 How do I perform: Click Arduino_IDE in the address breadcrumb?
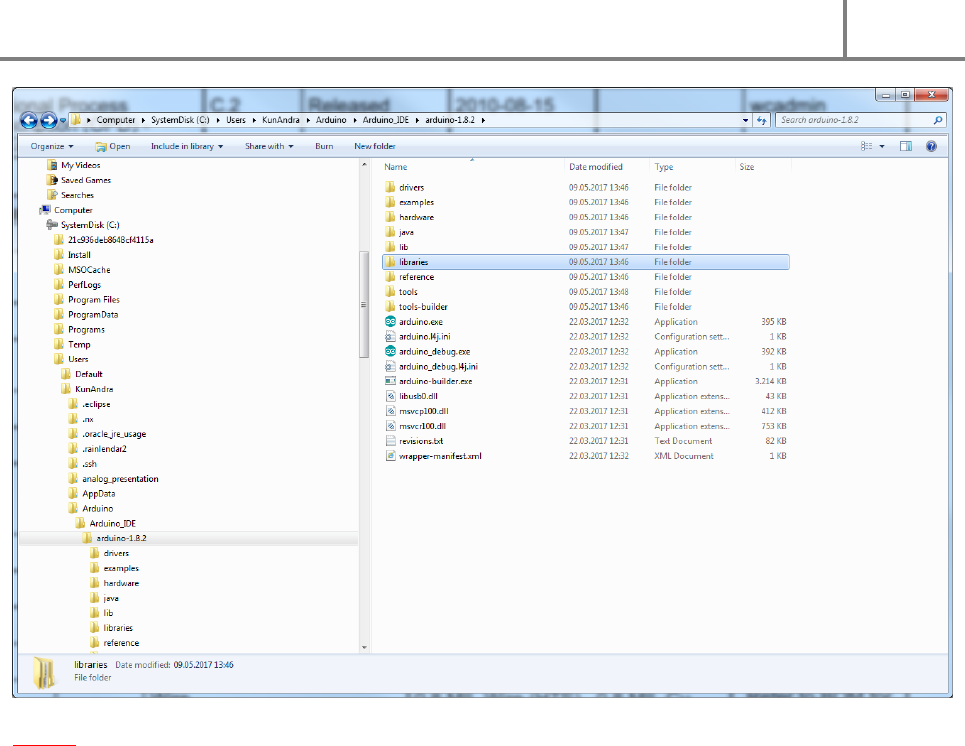[x=385, y=120]
